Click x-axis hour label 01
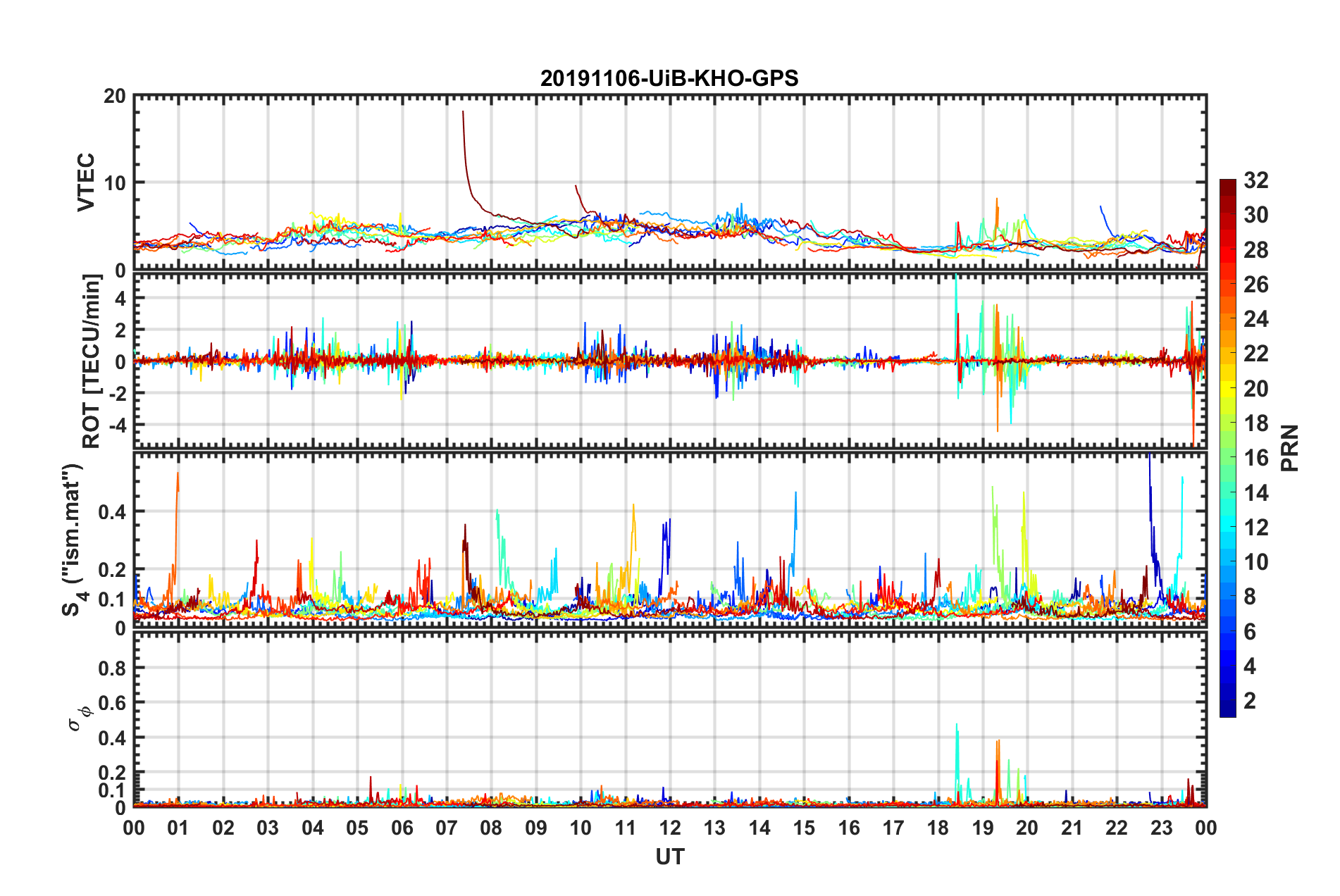1340x896 pixels. (x=178, y=828)
